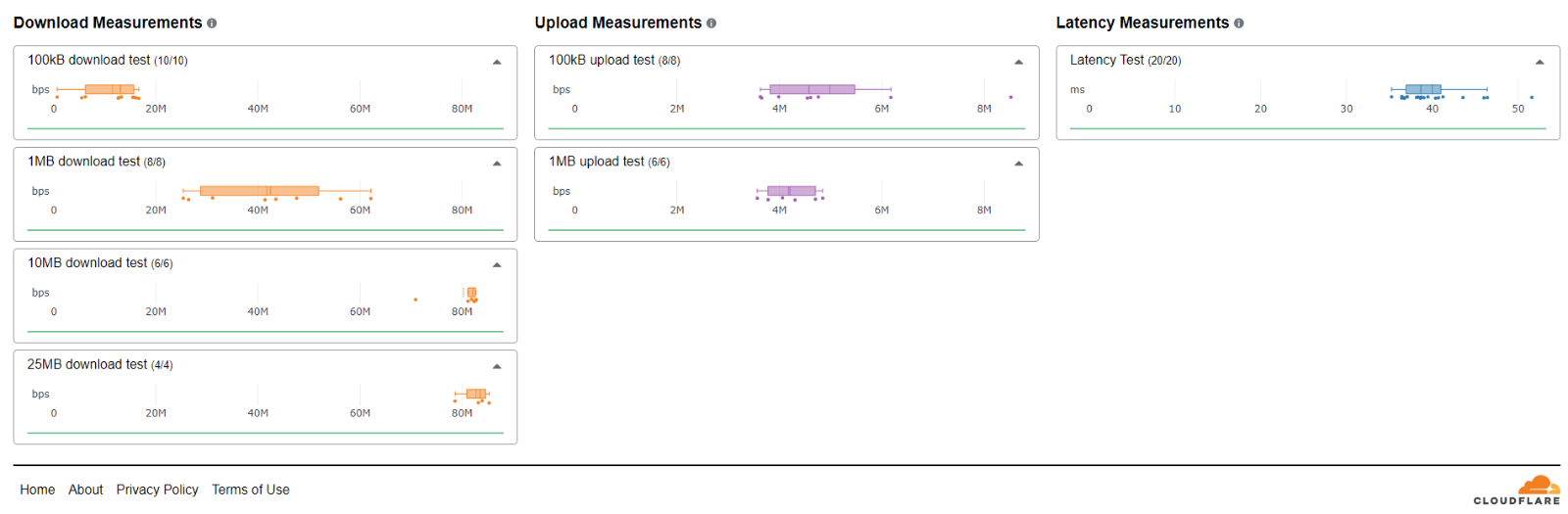Click the Cloudflare logo

1517,491
